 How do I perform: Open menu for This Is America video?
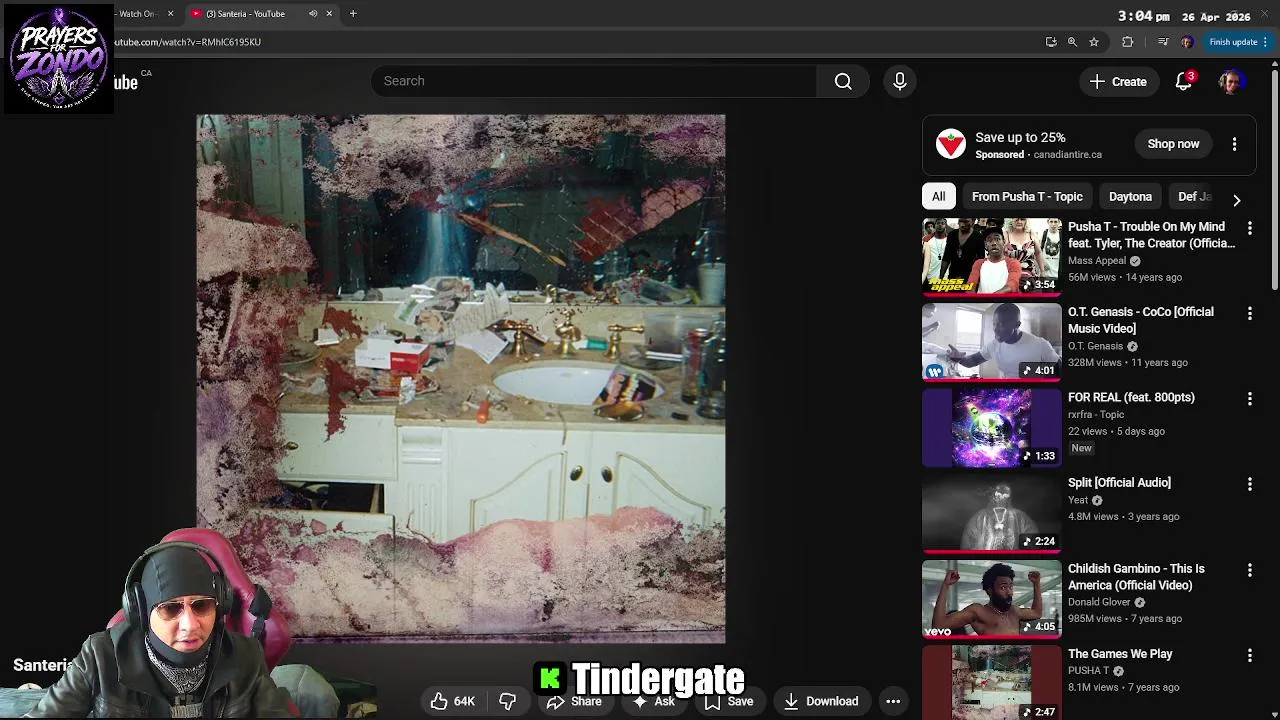tap(1249, 570)
